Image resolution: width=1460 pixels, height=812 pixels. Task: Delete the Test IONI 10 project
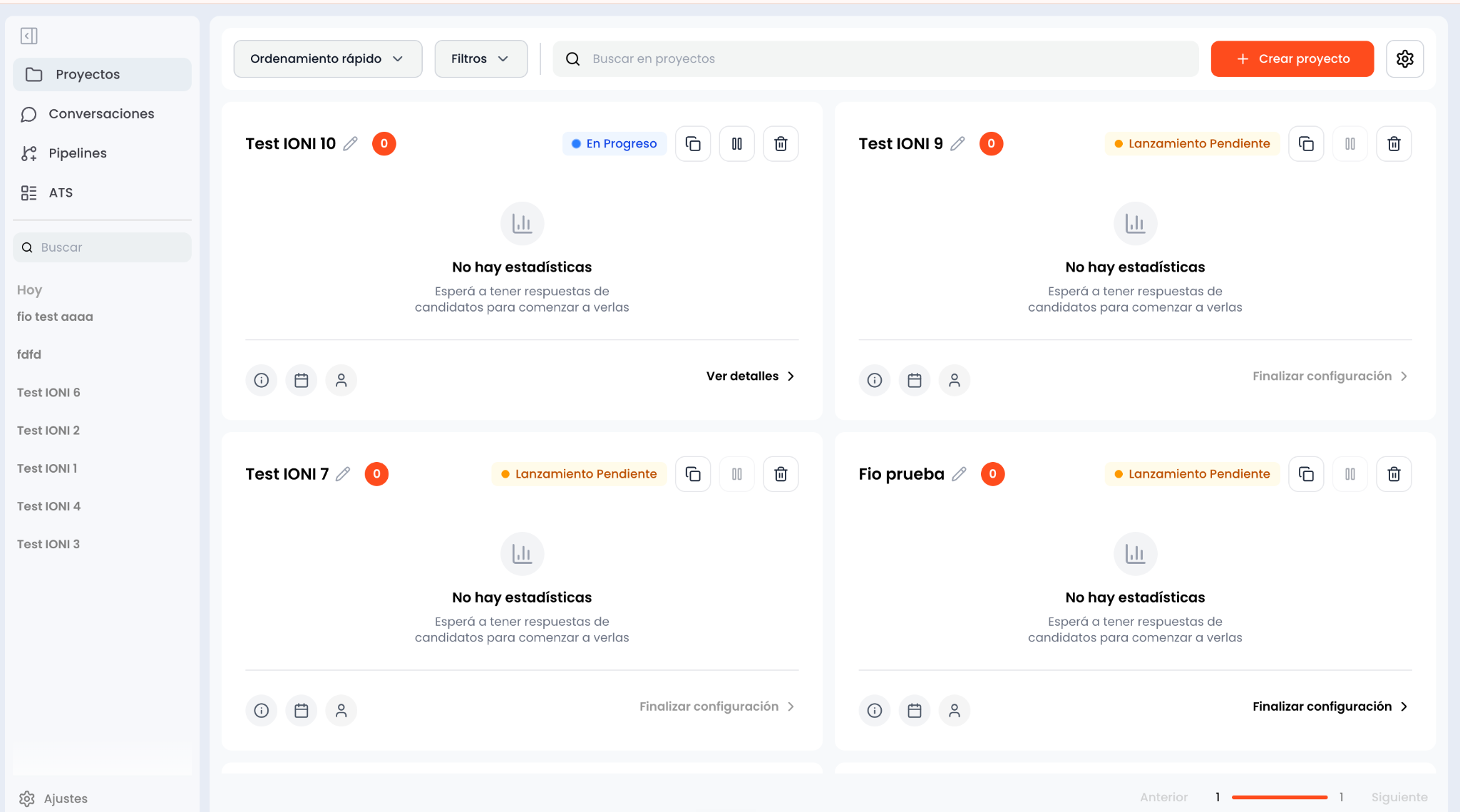[781, 143]
